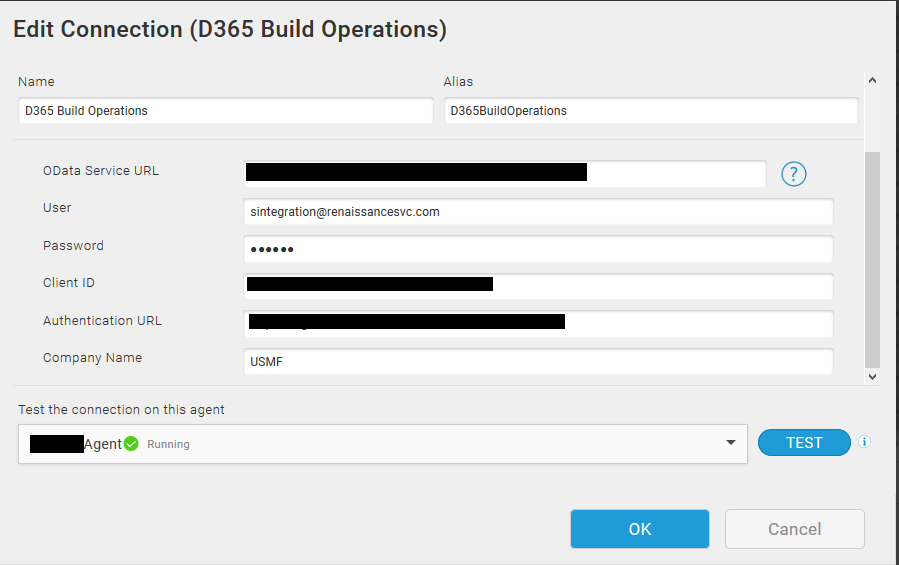The image size is (899, 565).
Task: Click the 'OData Service URL' label
Action: coord(101,170)
